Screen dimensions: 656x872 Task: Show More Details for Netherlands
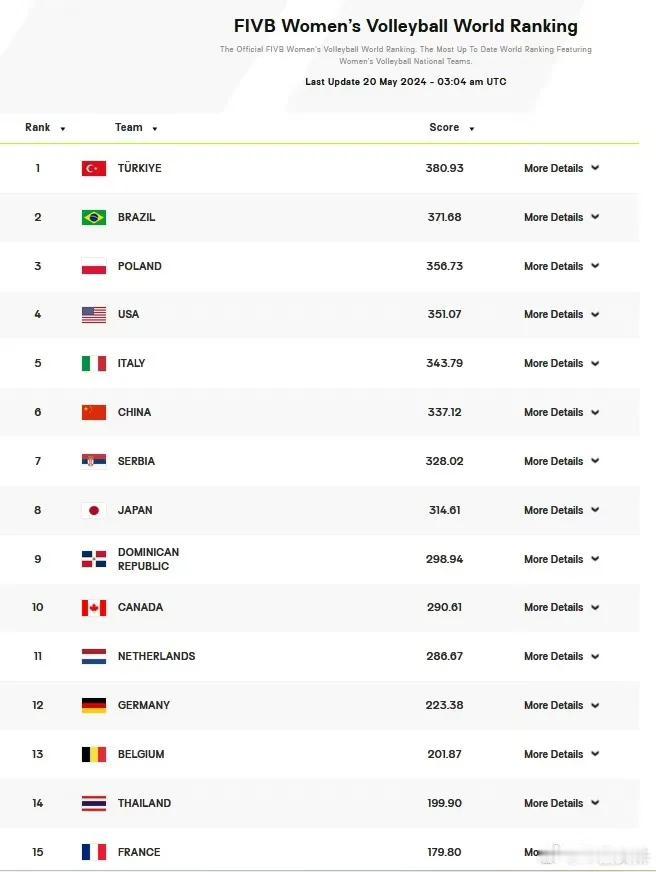coord(561,656)
